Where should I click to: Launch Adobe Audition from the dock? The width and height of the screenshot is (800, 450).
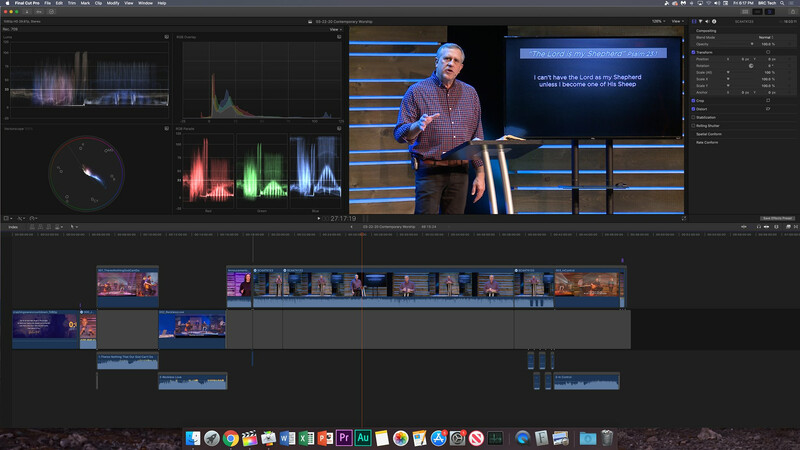point(364,438)
